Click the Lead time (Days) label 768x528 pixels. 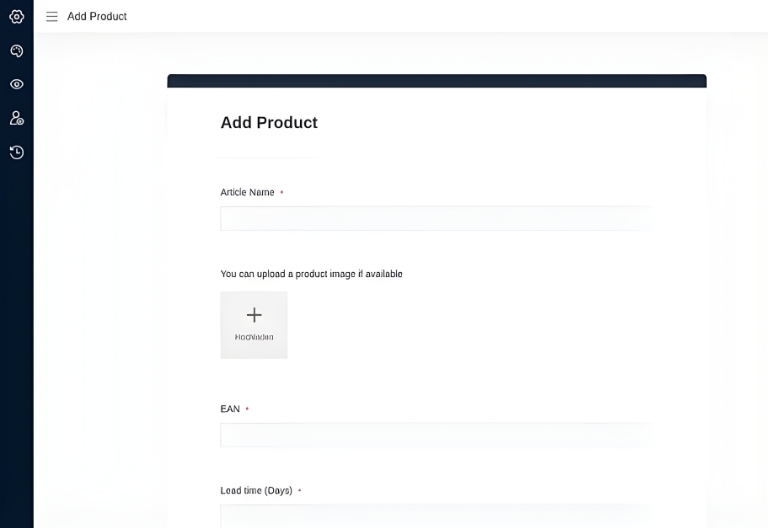(256, 491)
